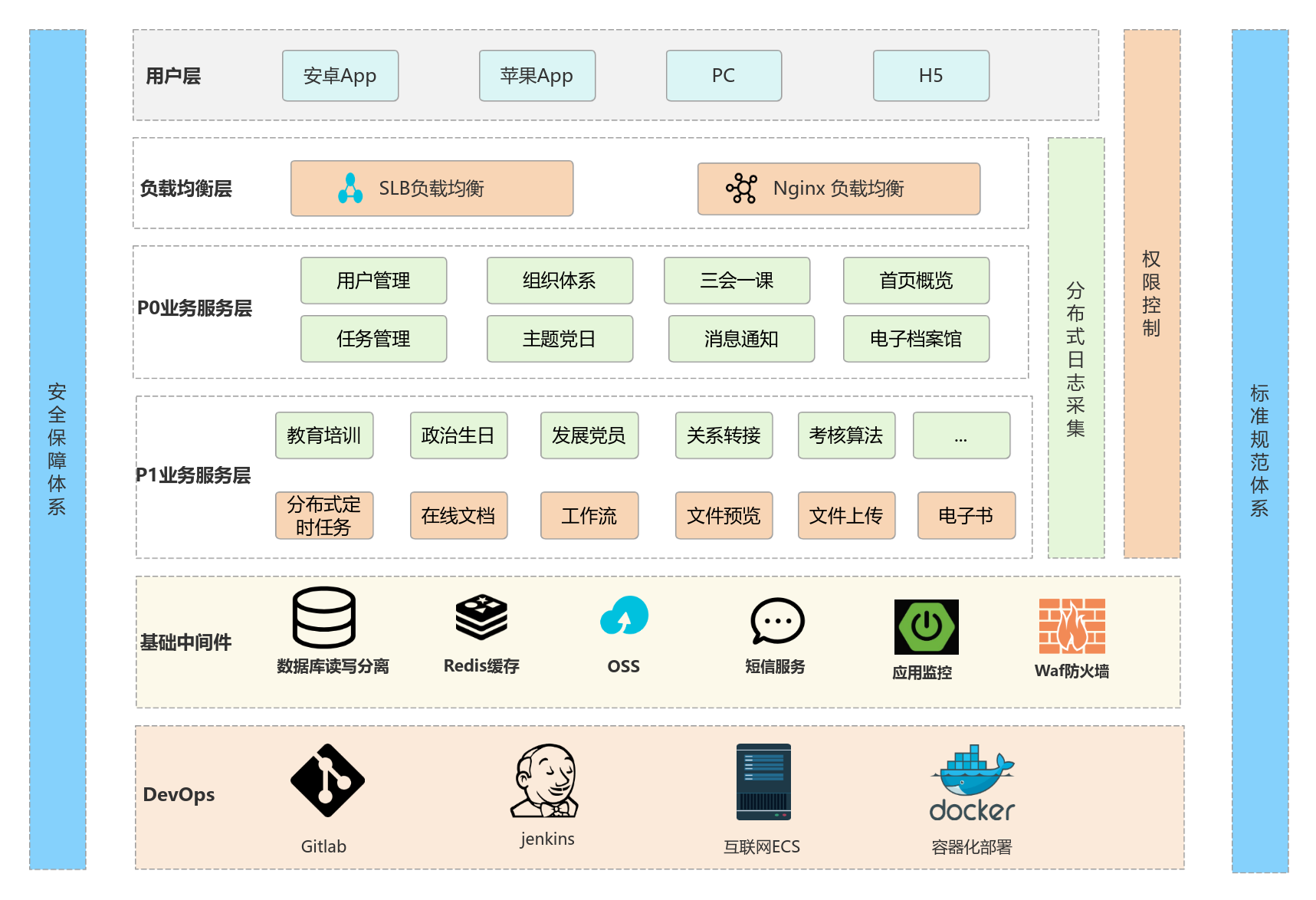Click the 数据库读写分离 caption

(x=333, y=666)
